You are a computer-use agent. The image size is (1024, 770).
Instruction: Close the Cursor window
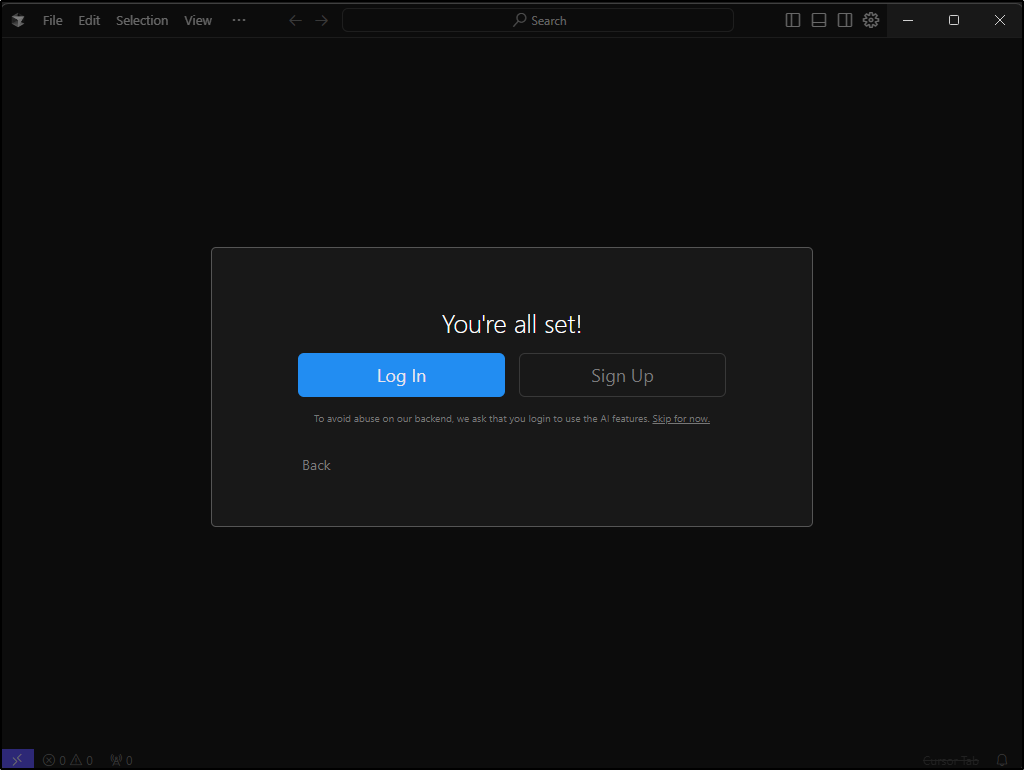999,20
